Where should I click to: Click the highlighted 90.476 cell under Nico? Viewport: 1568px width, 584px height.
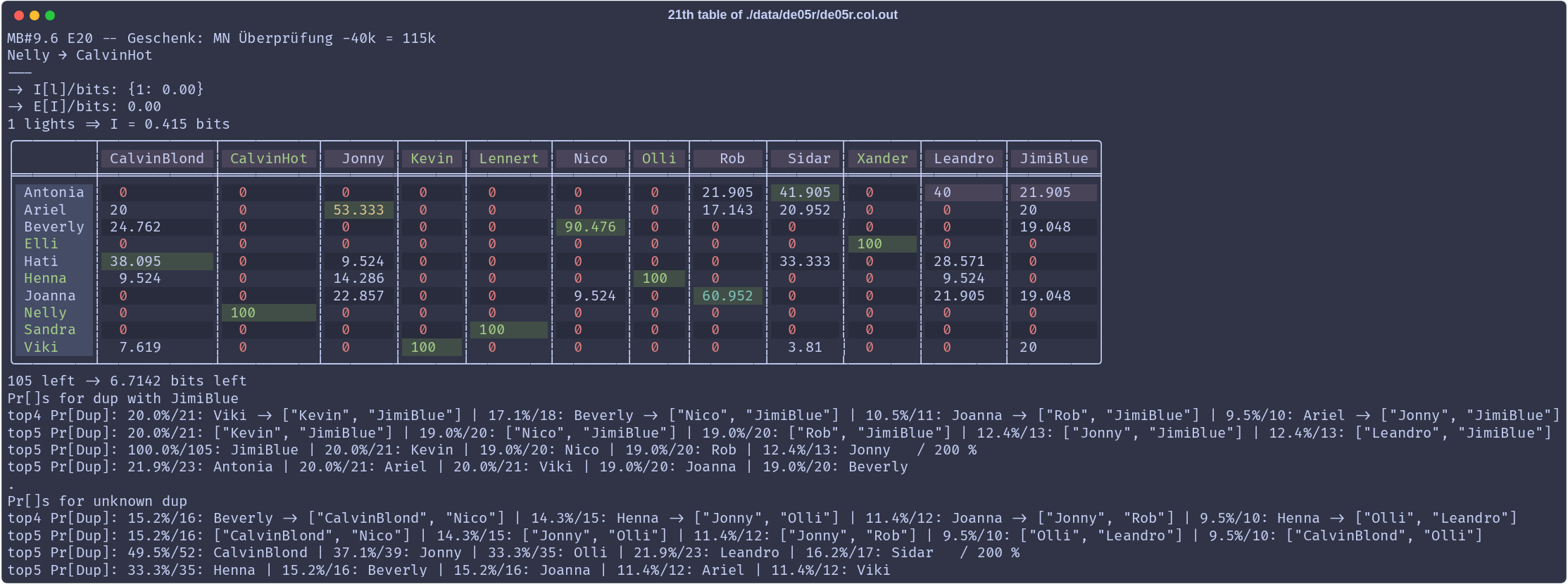point(590,227)
